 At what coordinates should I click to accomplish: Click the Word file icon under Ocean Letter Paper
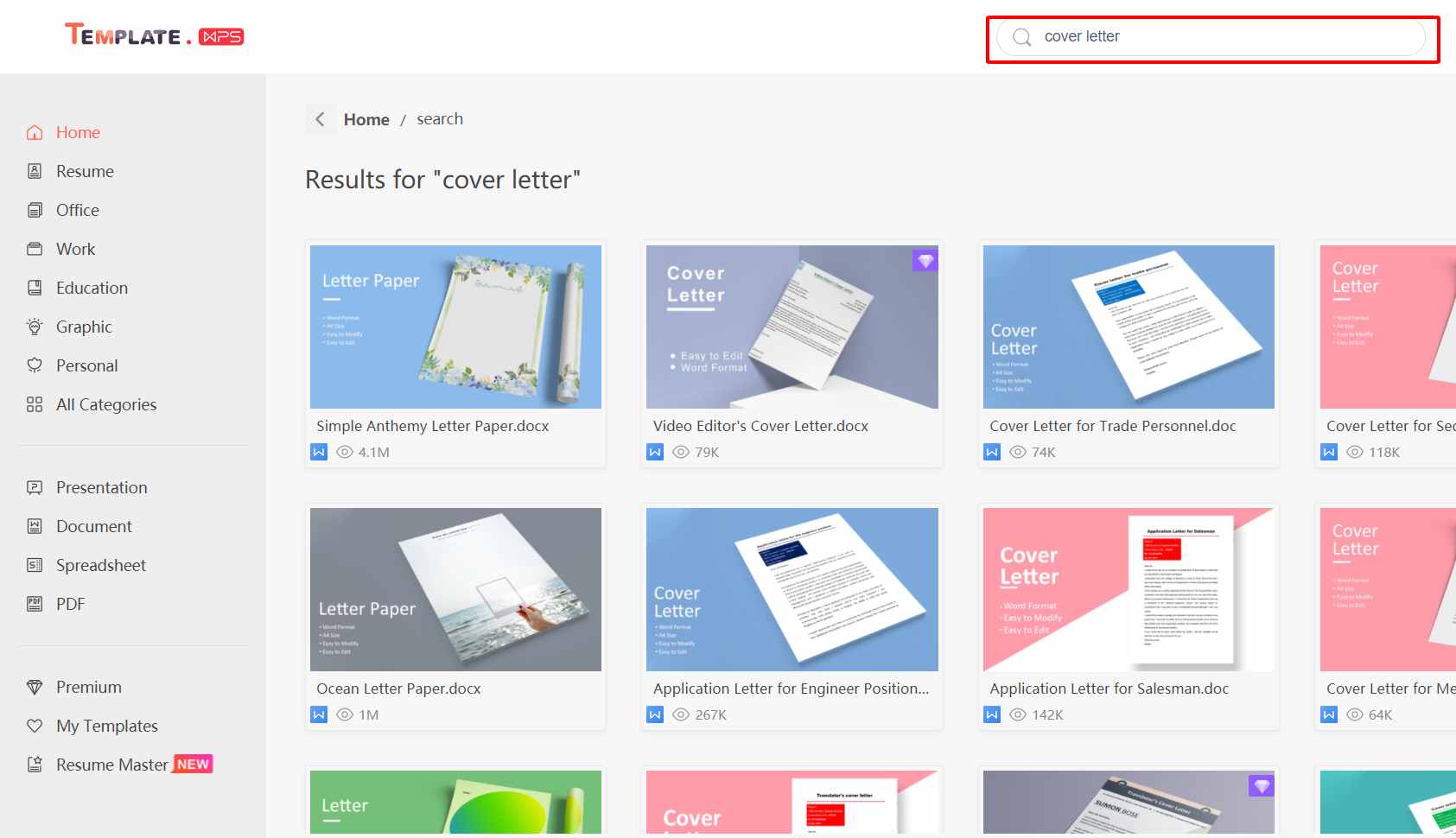click(x=319, y=714)
